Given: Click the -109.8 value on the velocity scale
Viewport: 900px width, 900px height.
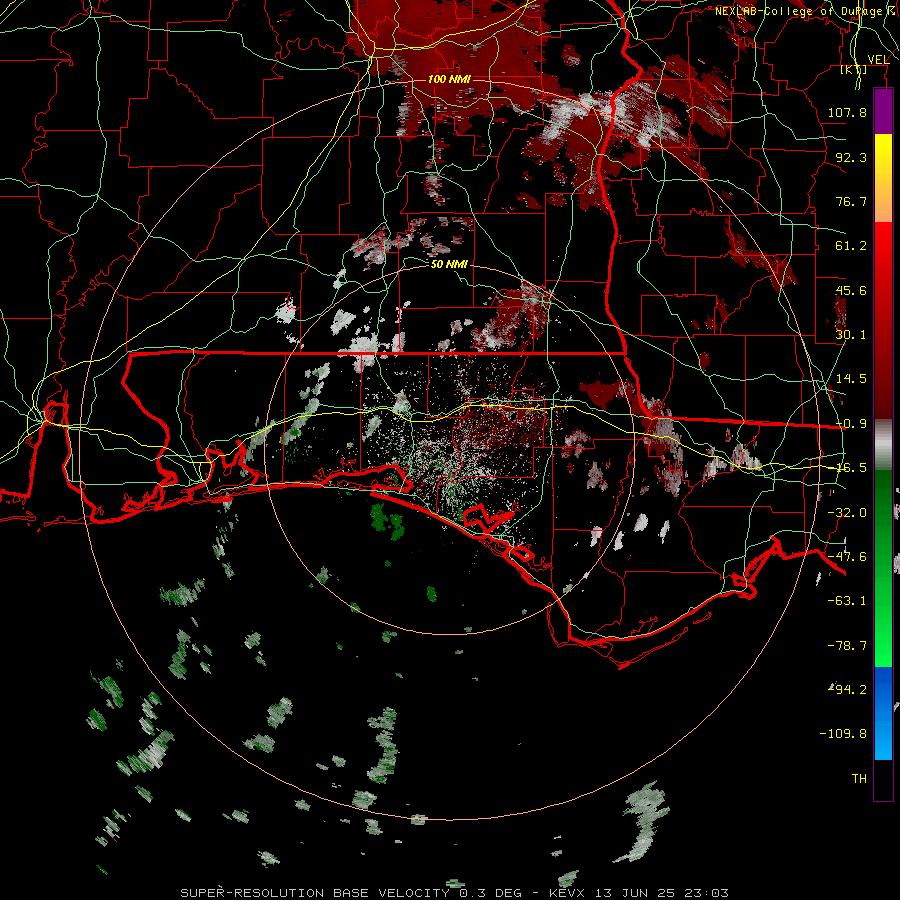Looking at the screenshot, I should pos(843,734).
